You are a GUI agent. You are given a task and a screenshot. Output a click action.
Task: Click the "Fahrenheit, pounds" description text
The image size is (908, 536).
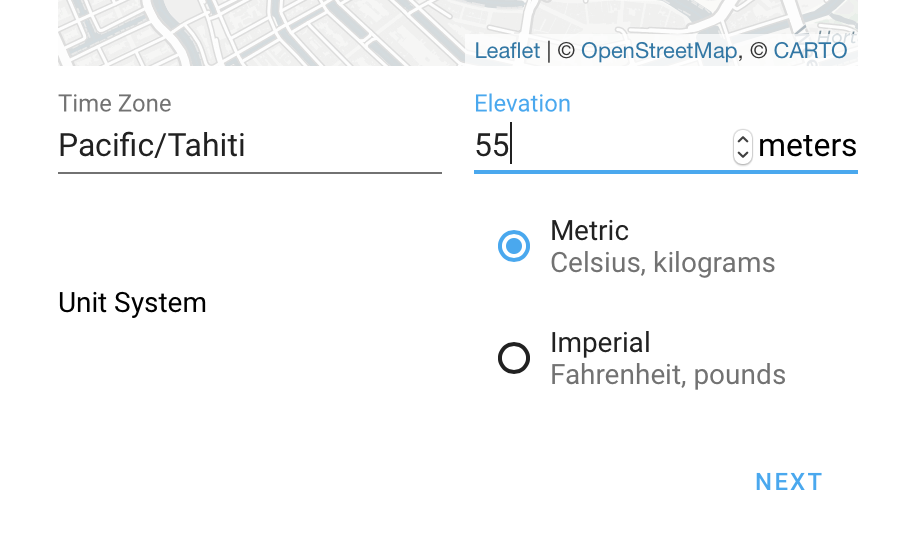668,375
